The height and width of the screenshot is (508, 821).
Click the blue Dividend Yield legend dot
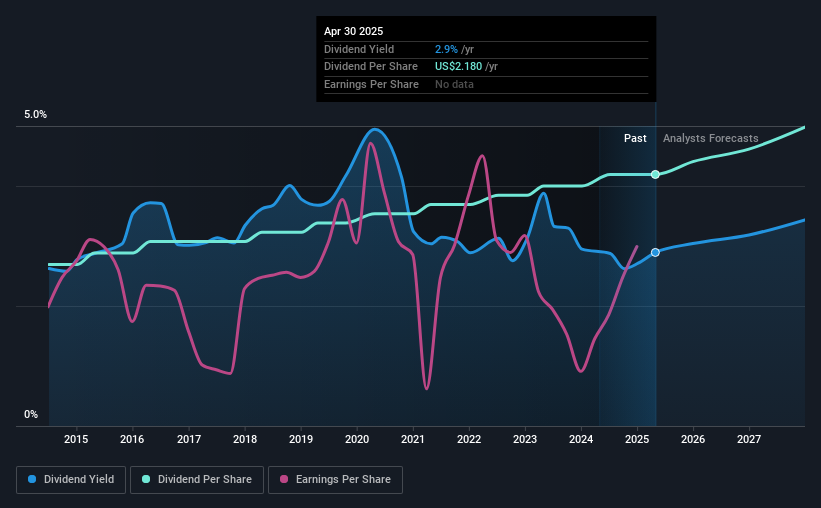click(x=32, y=479)
